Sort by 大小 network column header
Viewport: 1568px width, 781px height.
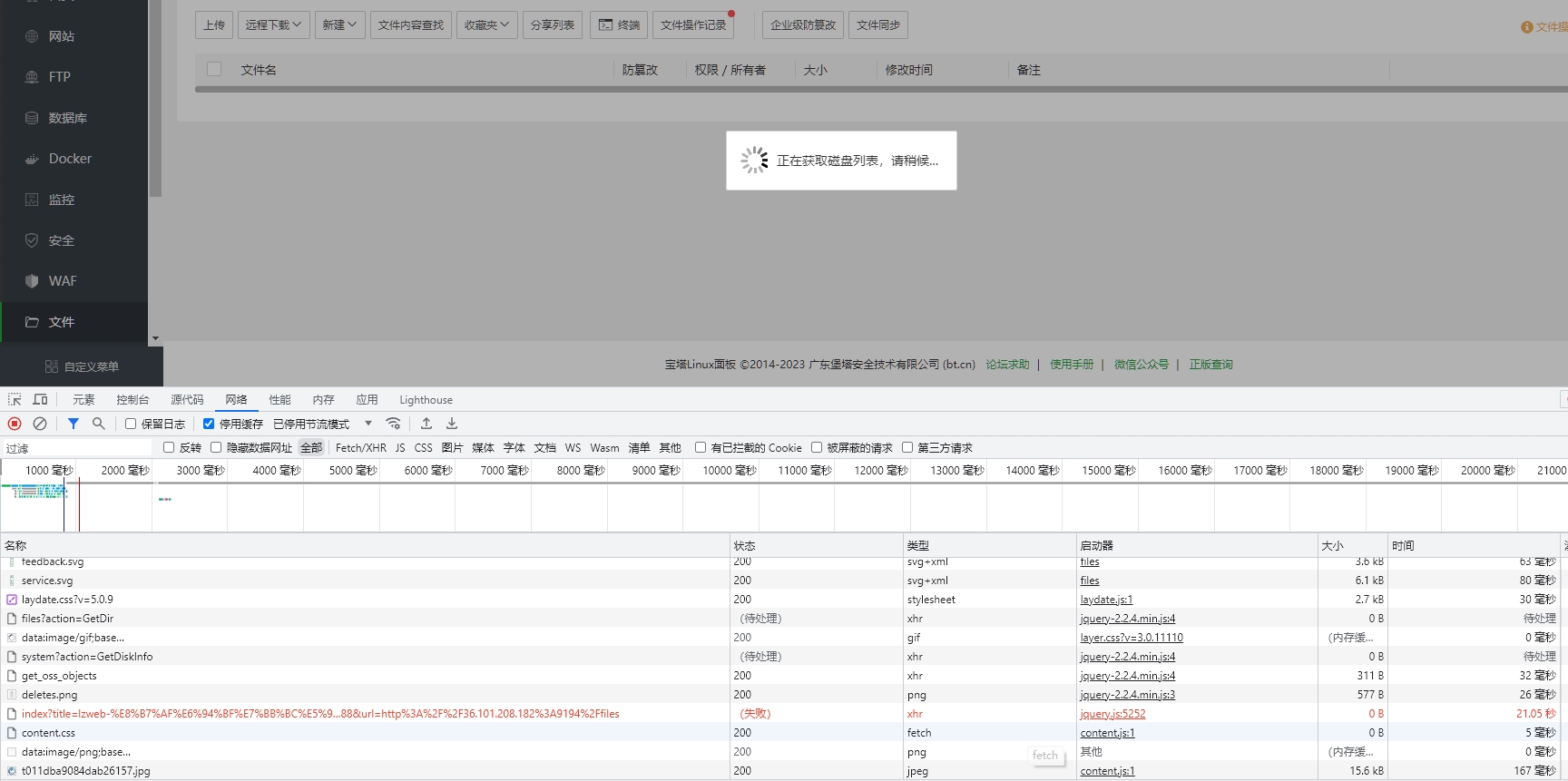tap(1352, 545)
